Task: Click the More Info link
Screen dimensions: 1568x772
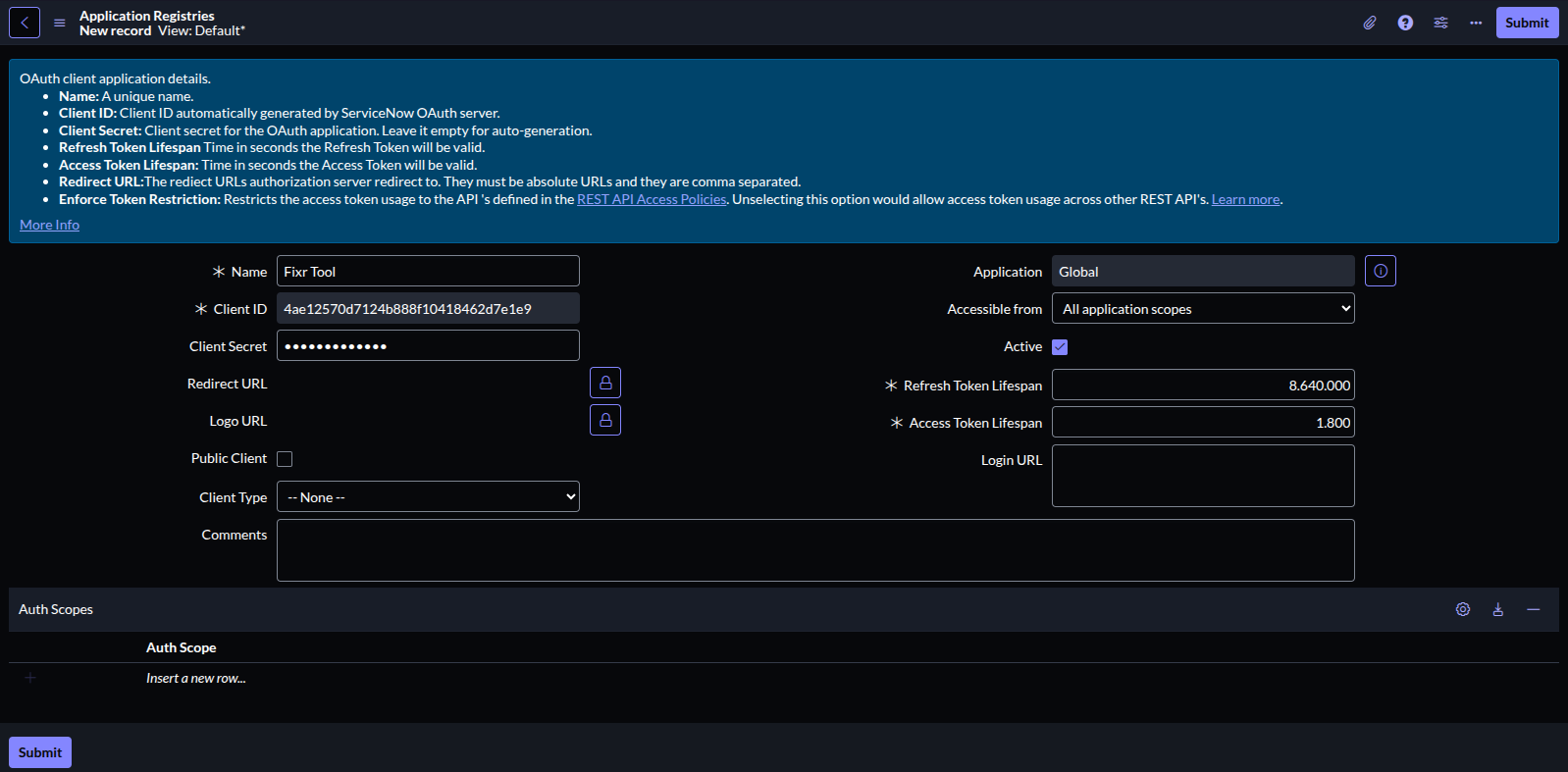Action: pyautogui.click(x=49, y=225)
